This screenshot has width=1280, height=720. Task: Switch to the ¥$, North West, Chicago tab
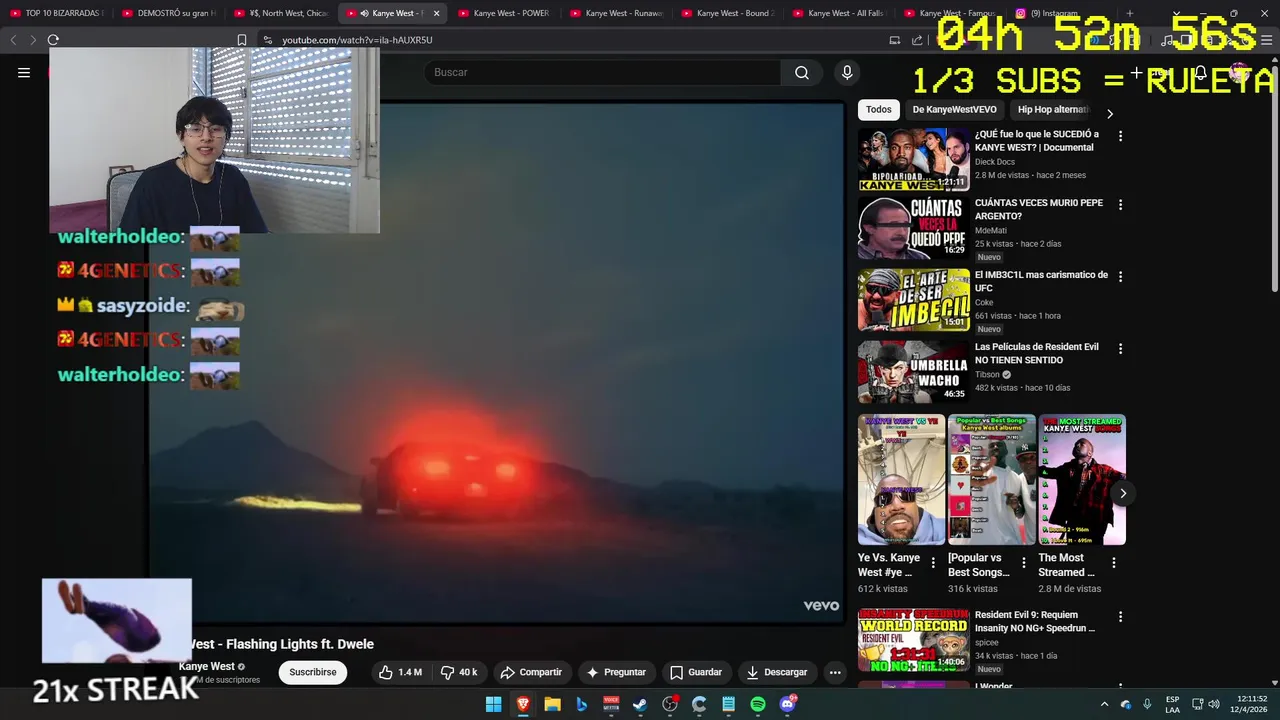point(280,13)
